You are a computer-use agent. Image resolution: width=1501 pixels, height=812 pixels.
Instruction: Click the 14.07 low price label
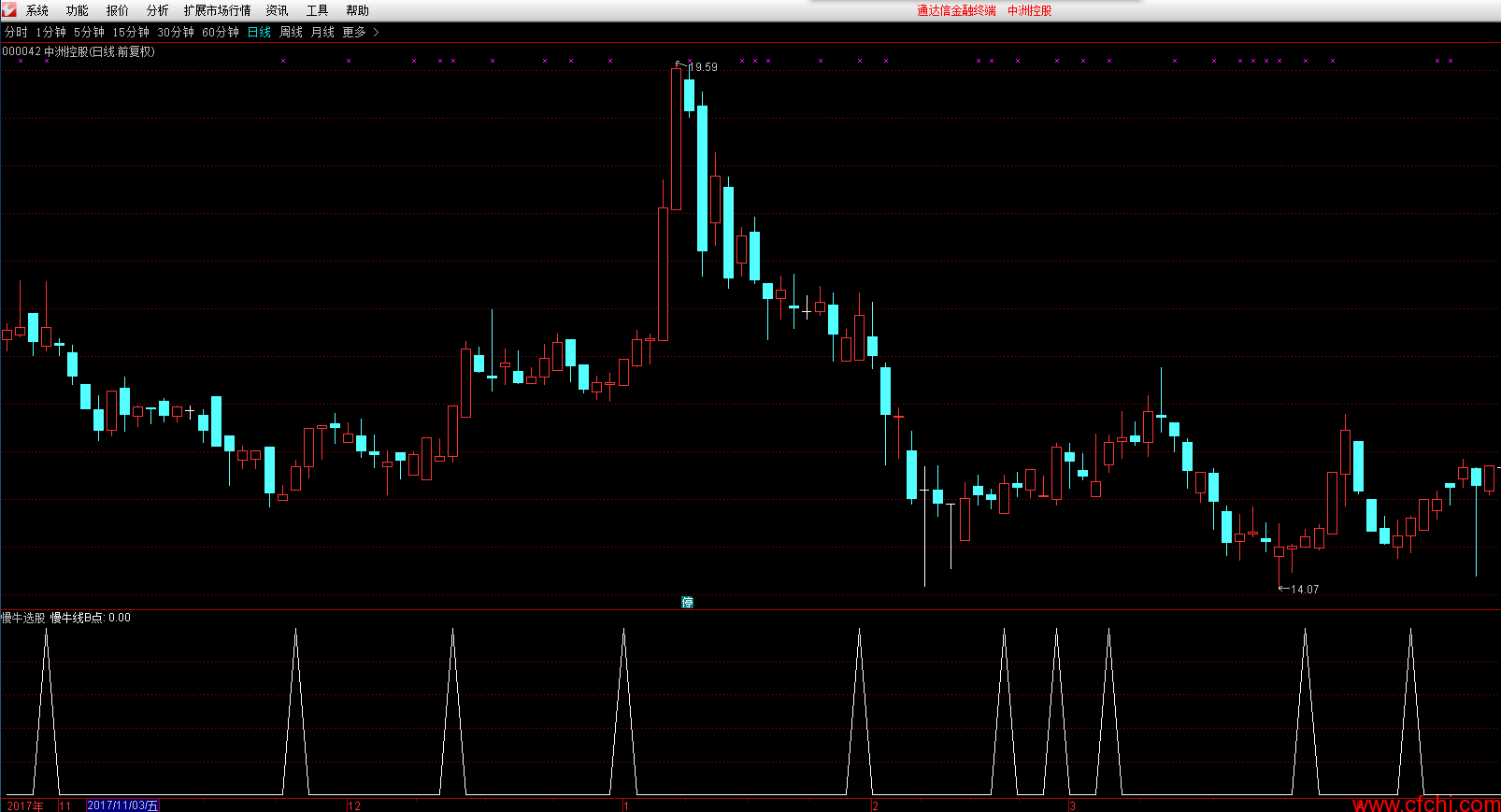[1305, 589]
